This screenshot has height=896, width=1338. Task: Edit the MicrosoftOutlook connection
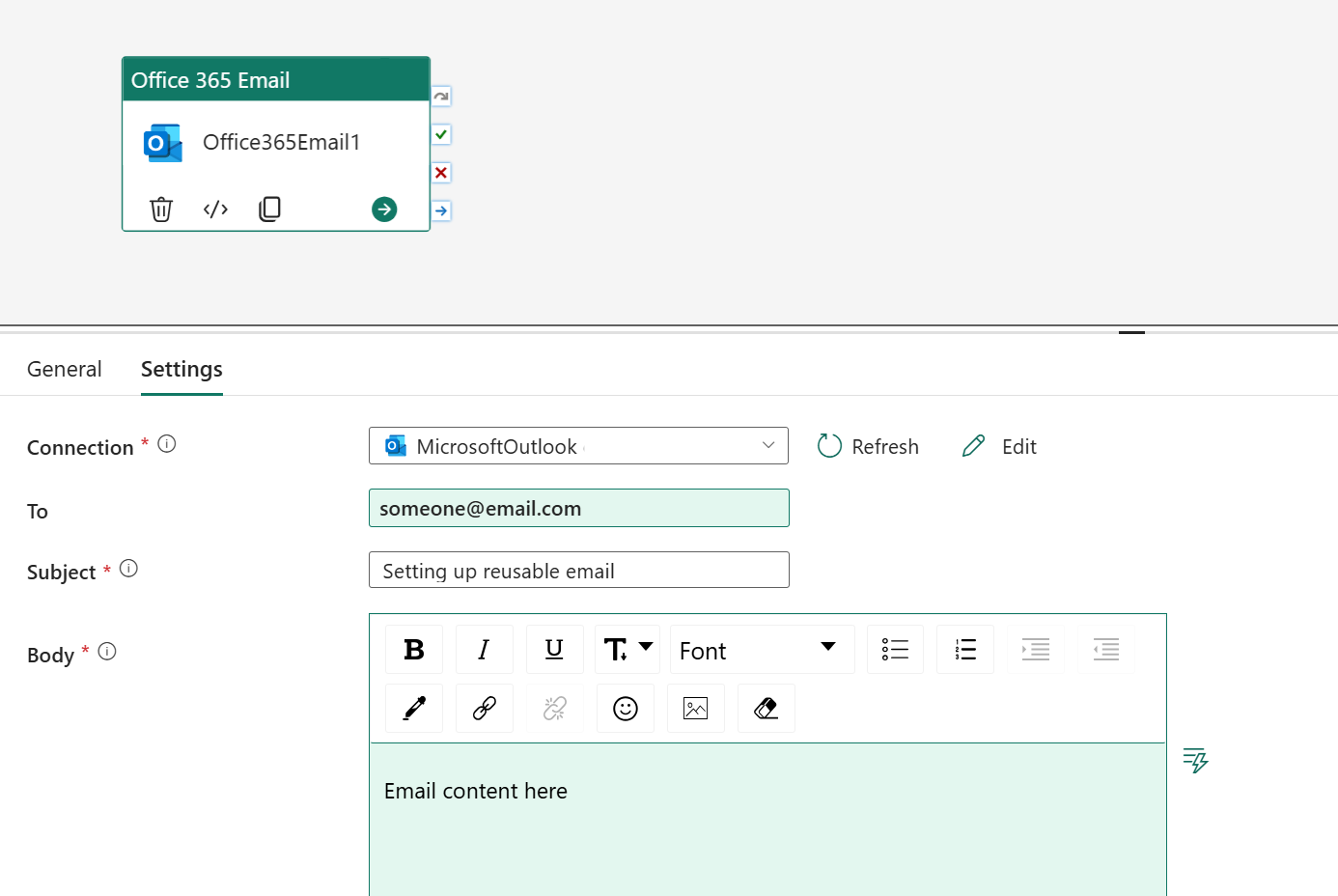999,446
